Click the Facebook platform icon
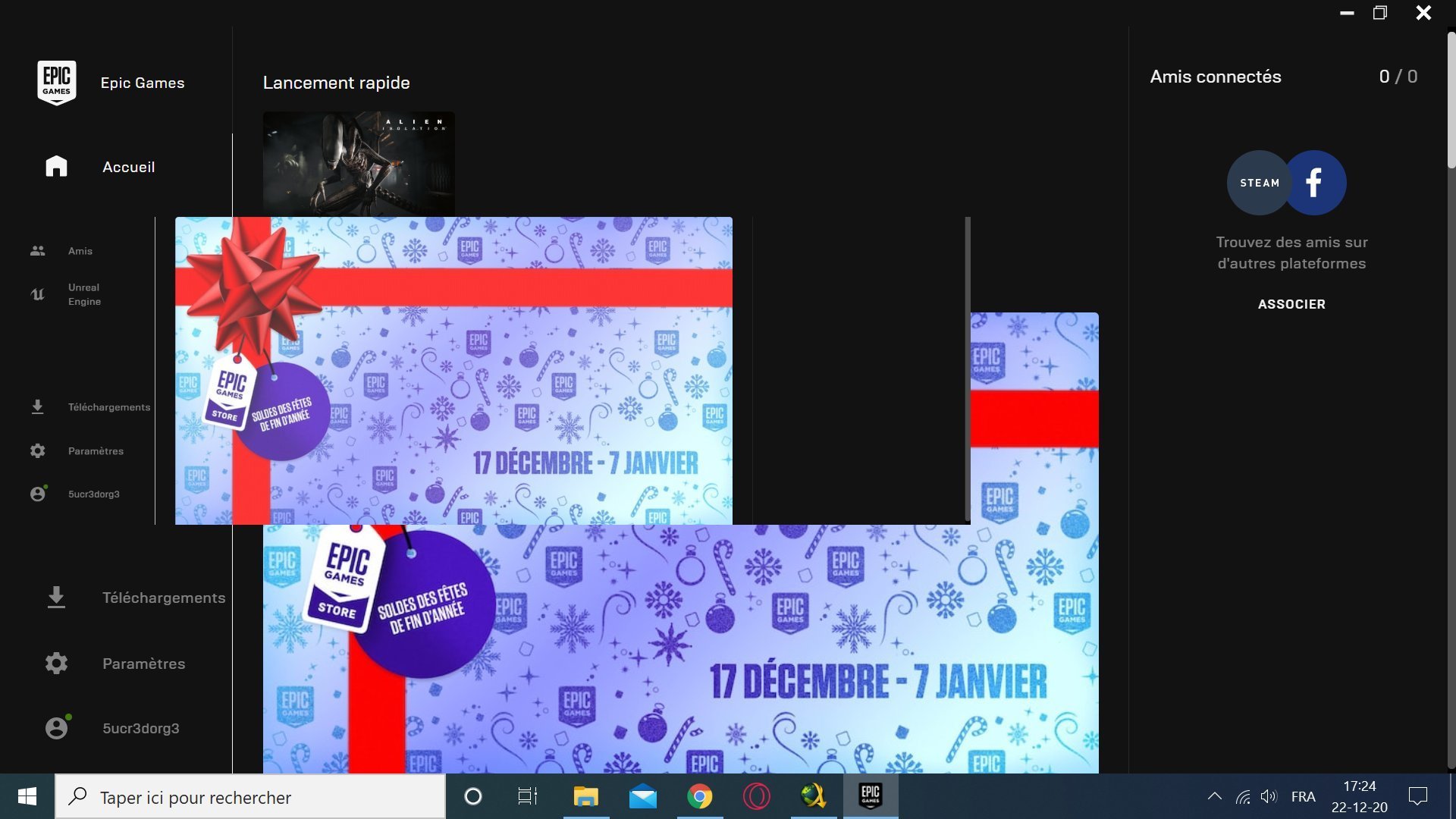The image size is (1456, 819). (x=1316, y=183)
